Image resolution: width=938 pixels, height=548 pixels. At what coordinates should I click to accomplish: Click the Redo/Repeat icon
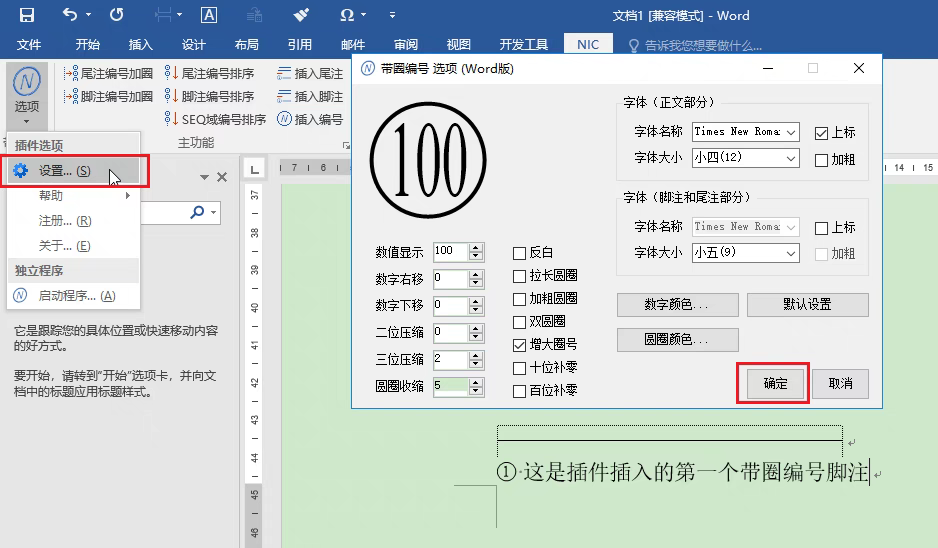point(117,14)
